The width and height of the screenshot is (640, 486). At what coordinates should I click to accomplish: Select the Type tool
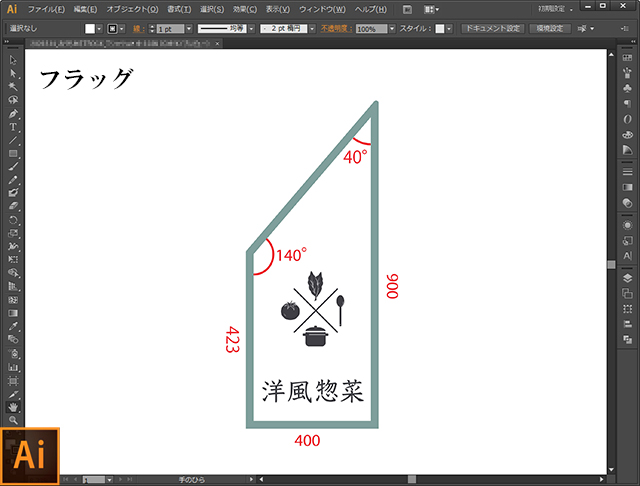click(13, 127)
